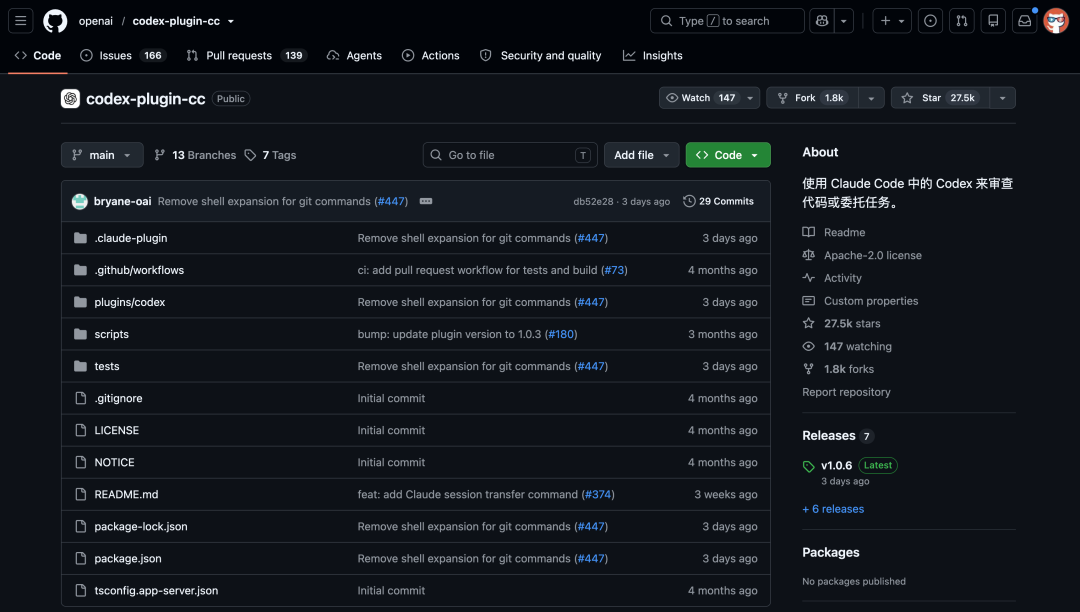Click bryane-oai's avatar
This screenshot has width=1080, height=612.
click(80, 201)
